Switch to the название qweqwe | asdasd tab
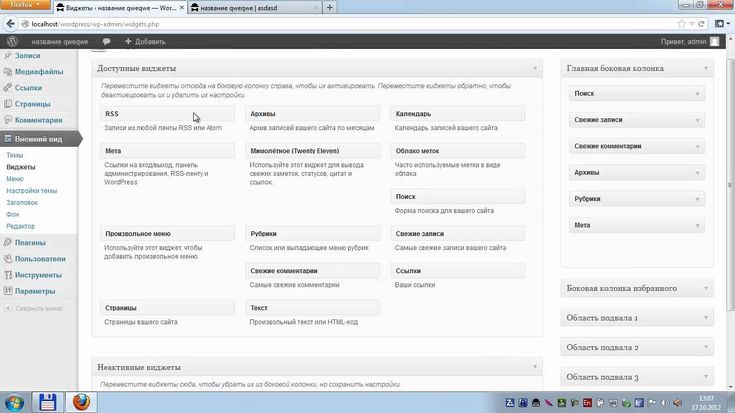735x413 pixels. pyautogui.click(x=255, y=8)
